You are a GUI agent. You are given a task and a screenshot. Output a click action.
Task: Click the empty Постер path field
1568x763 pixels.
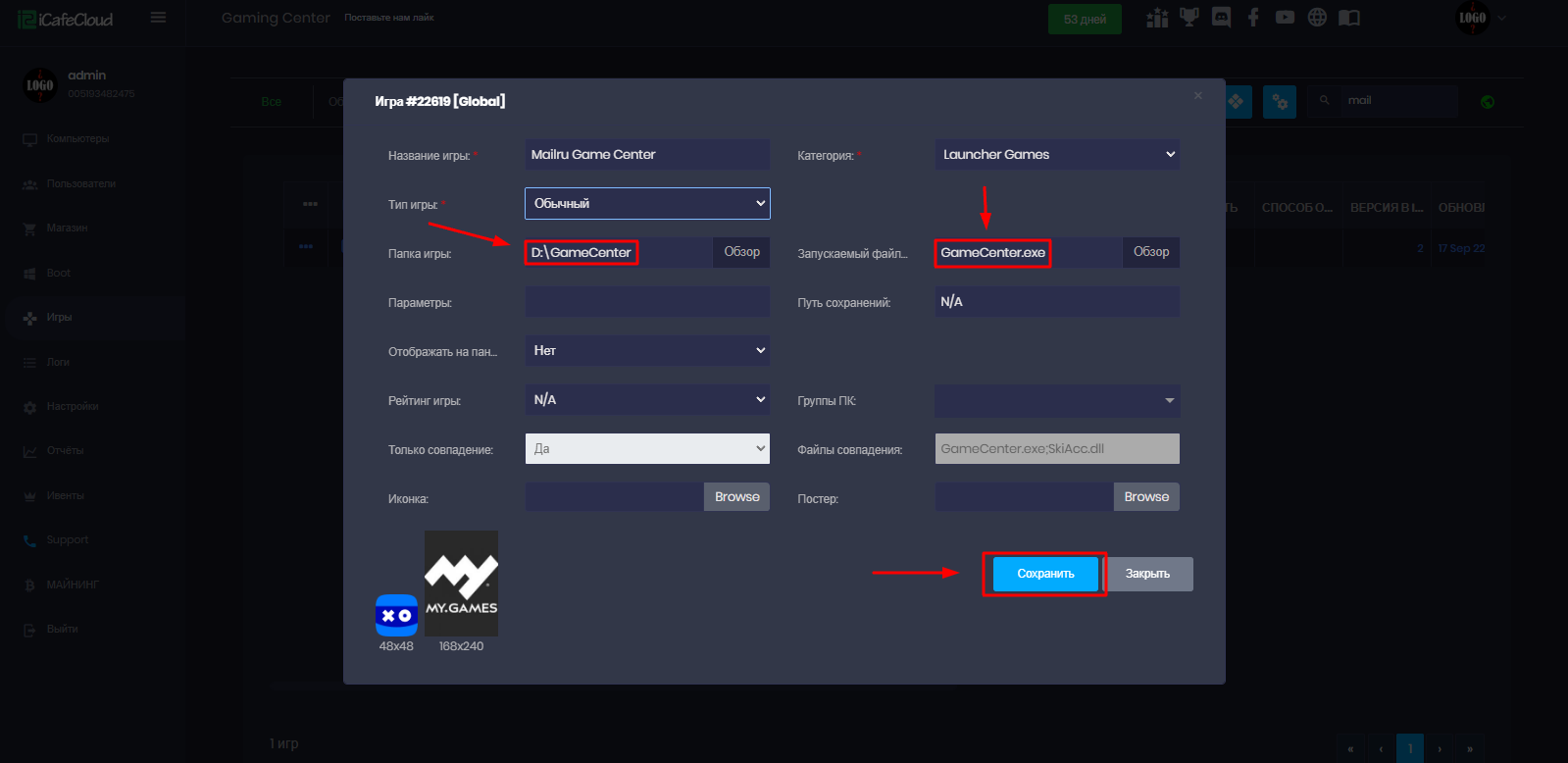pos(1025,497)
